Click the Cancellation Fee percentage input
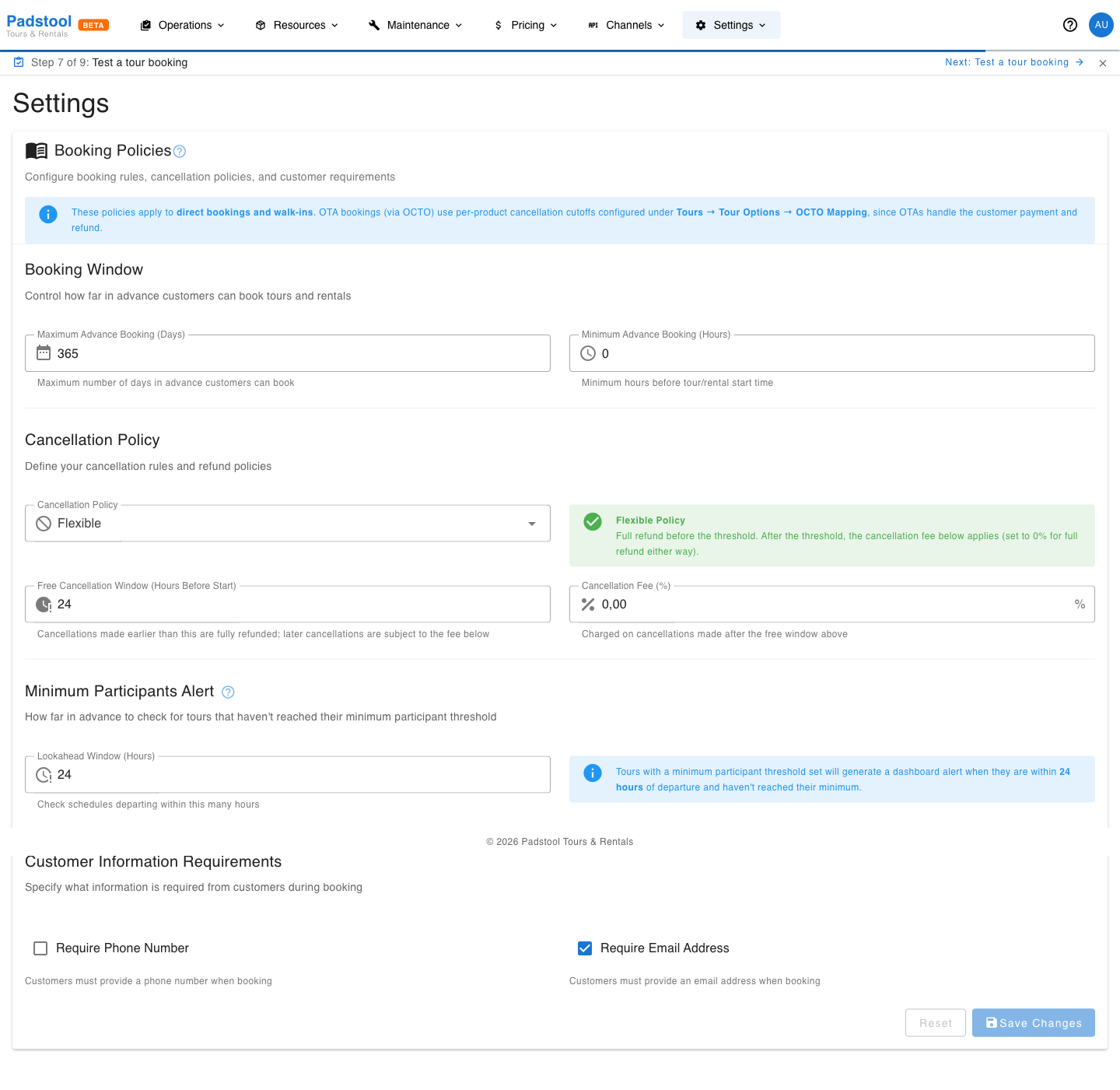Viewport: 1120px width, 1090px height. 832,605
